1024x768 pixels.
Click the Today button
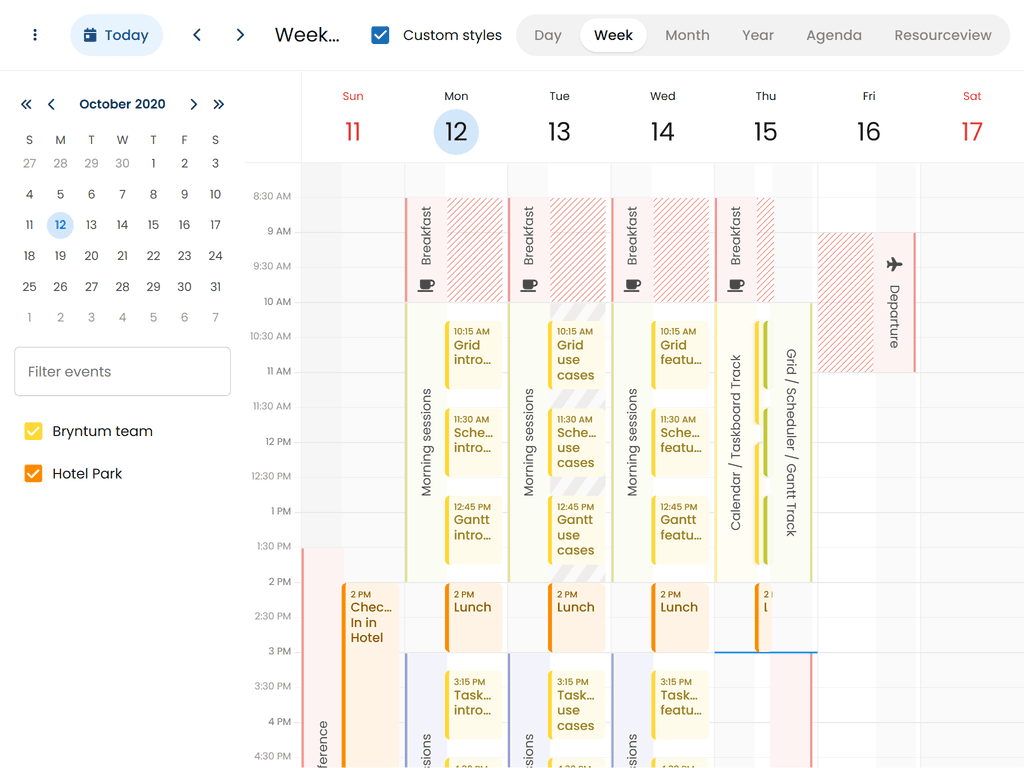click(x=116, y=35)
